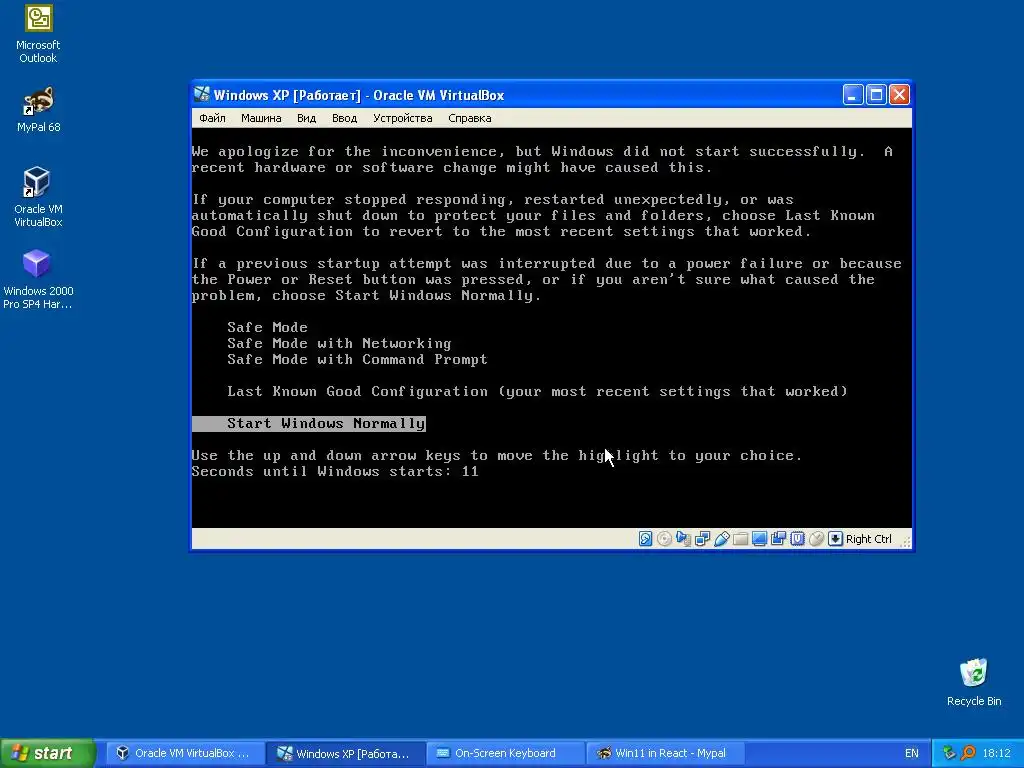Viewport: 1024px width, 768px height.
Task: Click the hard disk activity status icon
Action: [645, 539]
